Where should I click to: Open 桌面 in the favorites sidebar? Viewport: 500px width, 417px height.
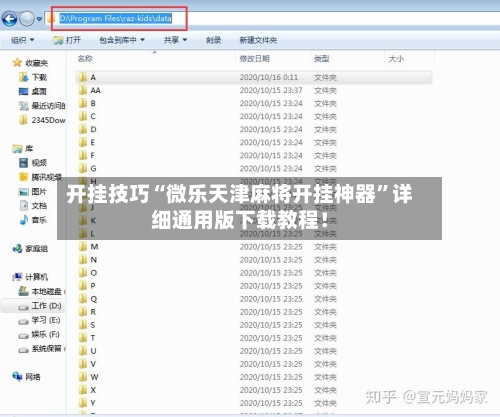point(33,91)
